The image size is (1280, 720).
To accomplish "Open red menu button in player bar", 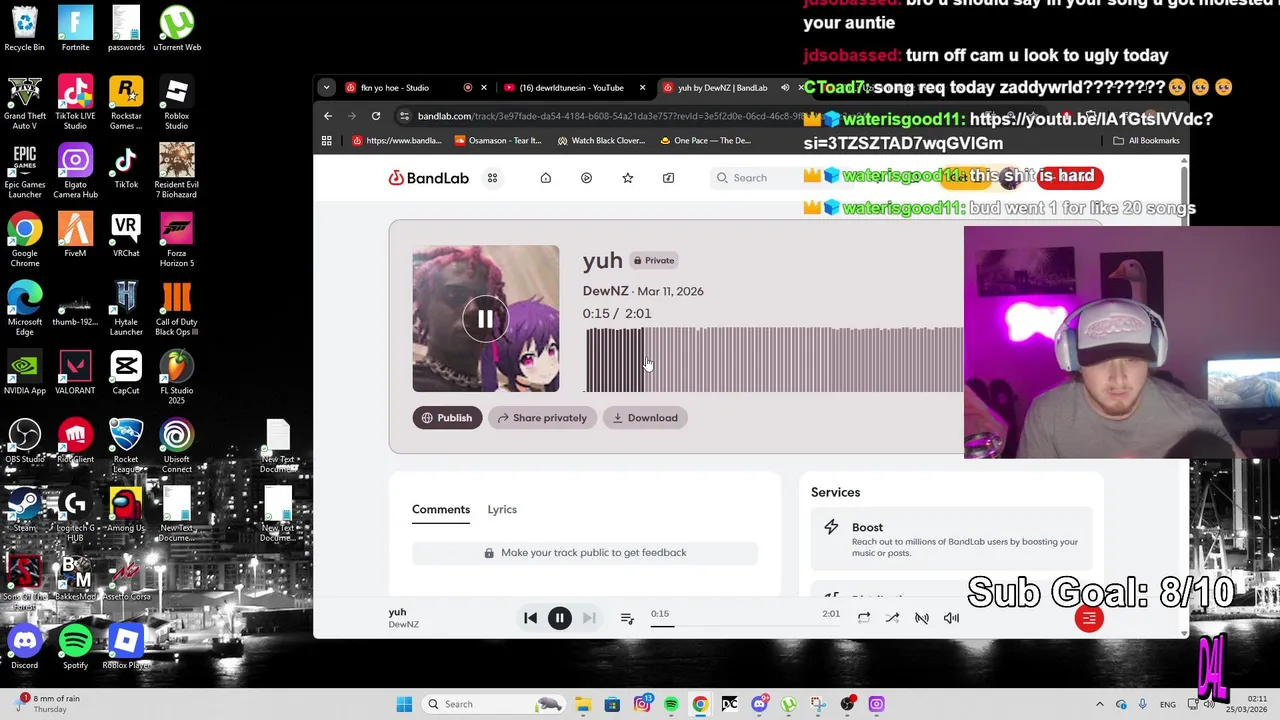I will coord(1089,619).
